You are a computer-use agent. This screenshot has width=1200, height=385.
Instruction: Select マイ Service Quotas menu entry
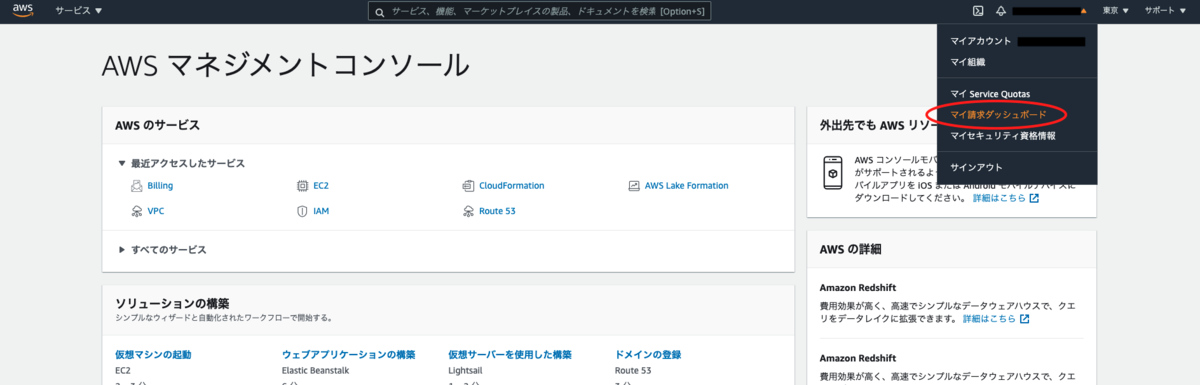click(1018, 94)
